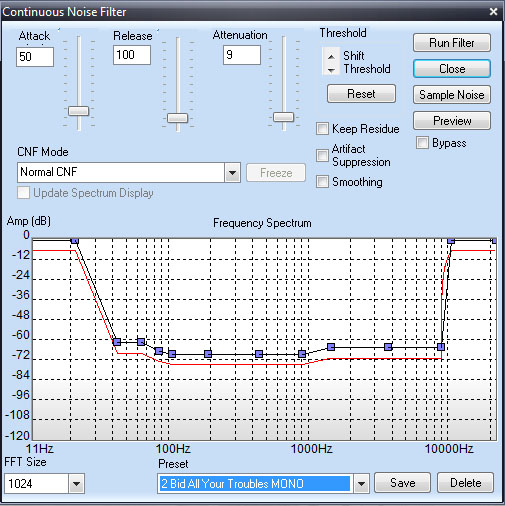Click Shift Threshold up arrow
The height and width of the screenshot is (506, 505).
click(331, 56)
